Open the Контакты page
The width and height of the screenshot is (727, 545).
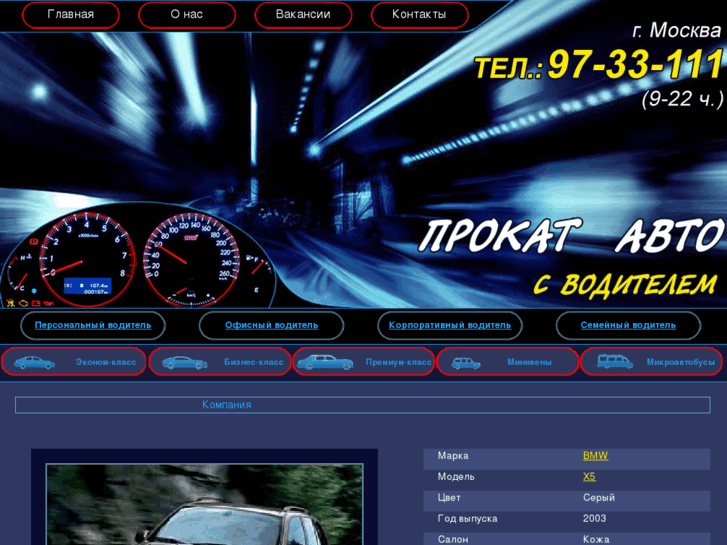(x=420, y=14)
